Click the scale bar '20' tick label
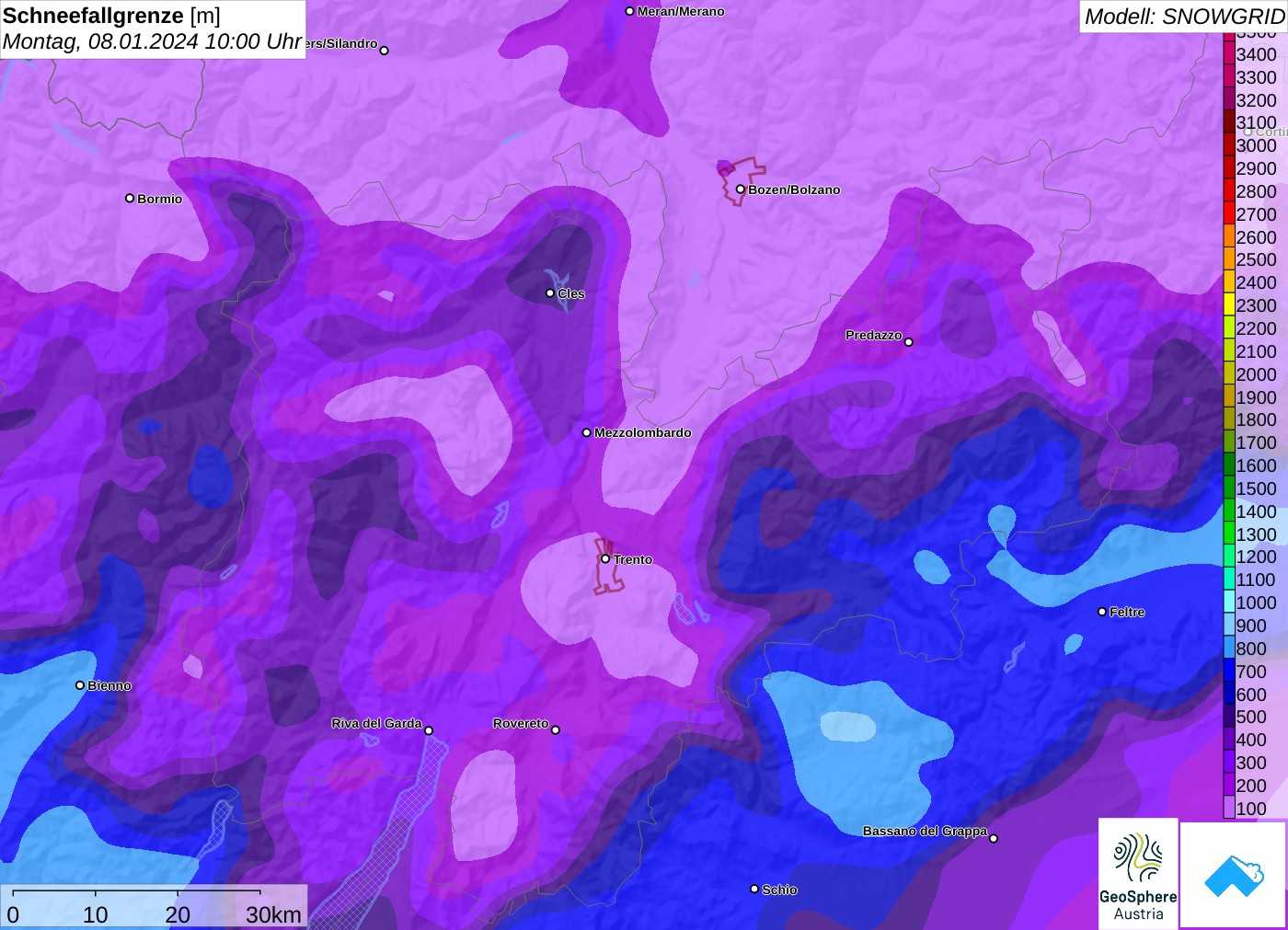This screenshot has height=930, width=1288. click(x=178, y=914)
